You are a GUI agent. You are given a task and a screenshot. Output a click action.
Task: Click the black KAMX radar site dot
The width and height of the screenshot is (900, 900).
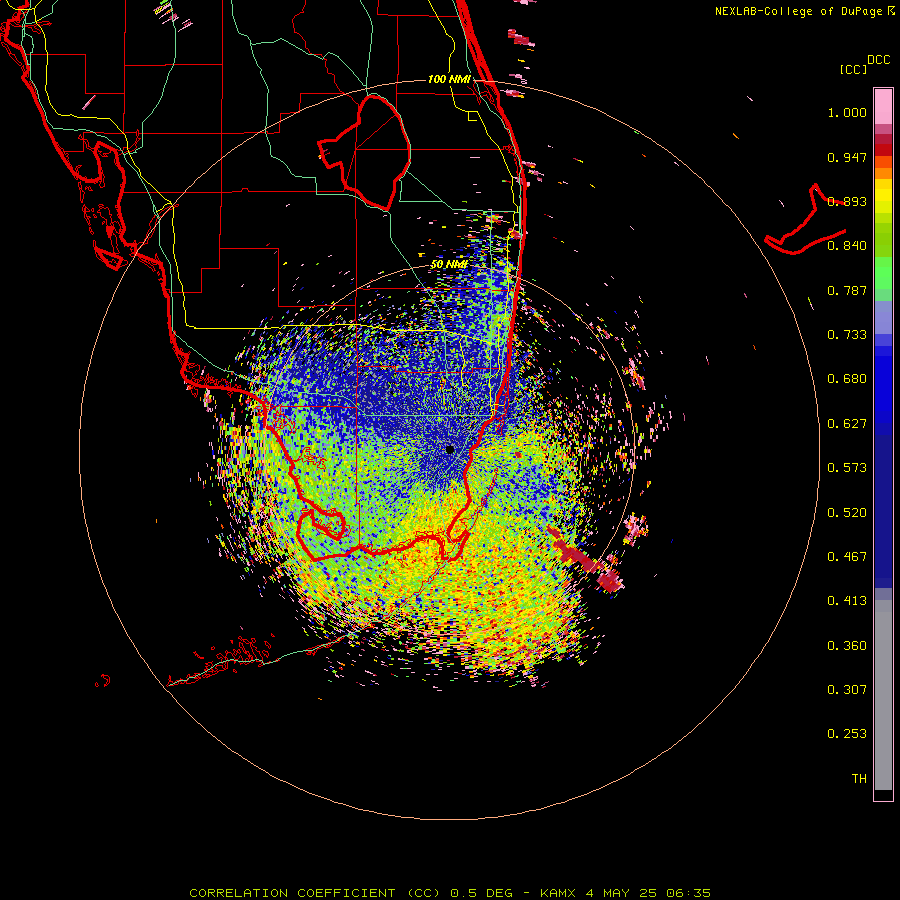click(450, 450)
